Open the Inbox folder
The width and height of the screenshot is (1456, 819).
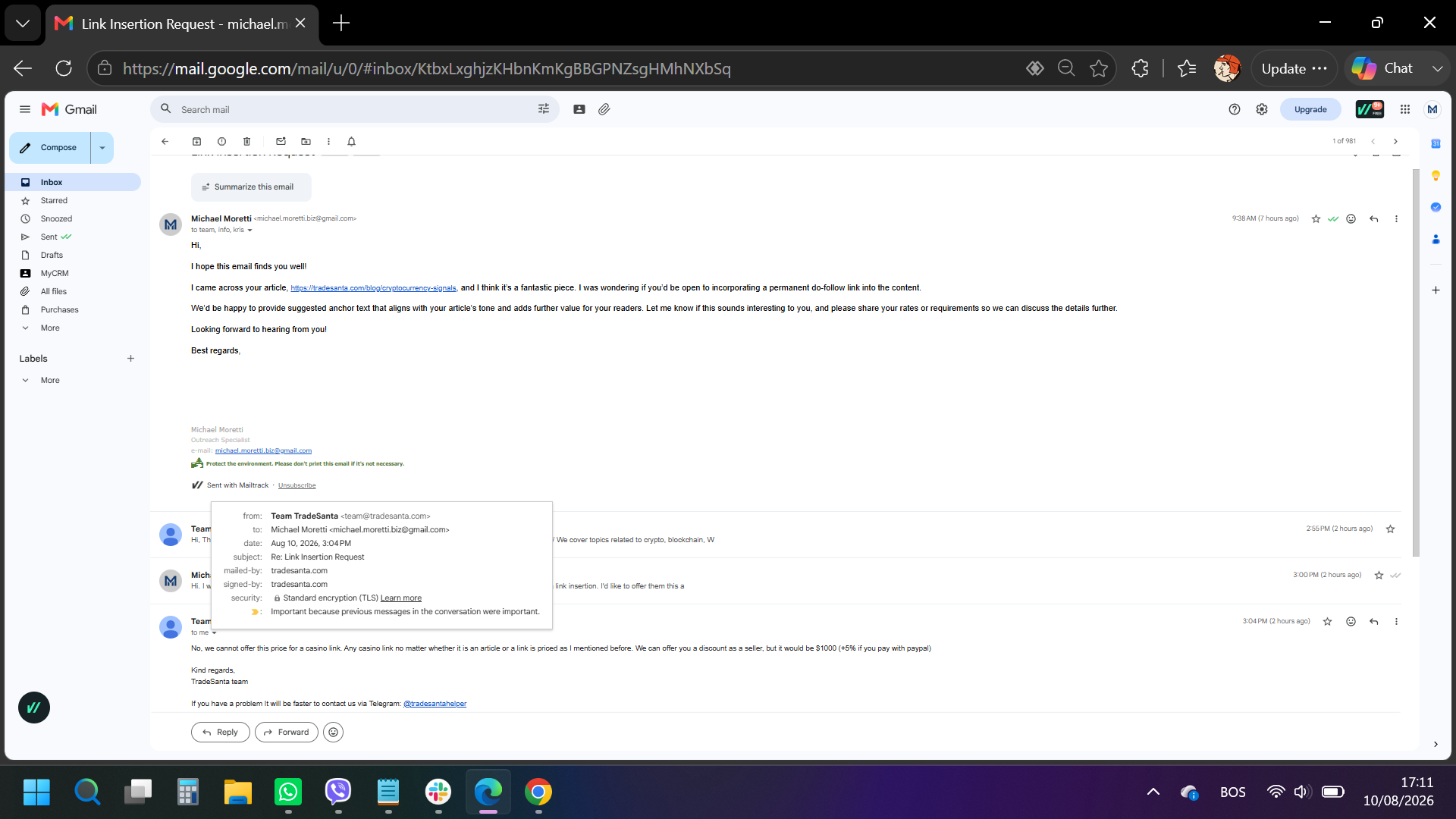pyautogui.click(x=75, y=183)
